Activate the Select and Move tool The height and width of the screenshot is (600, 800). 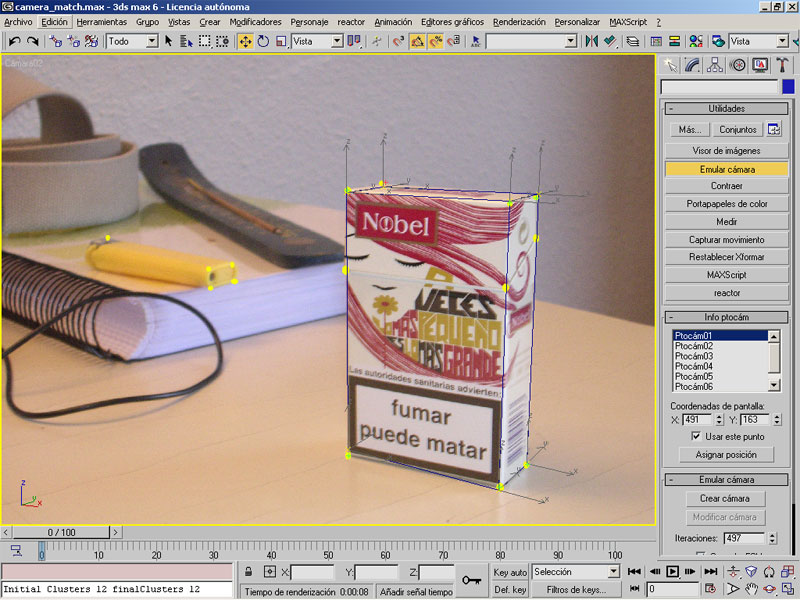245,41
